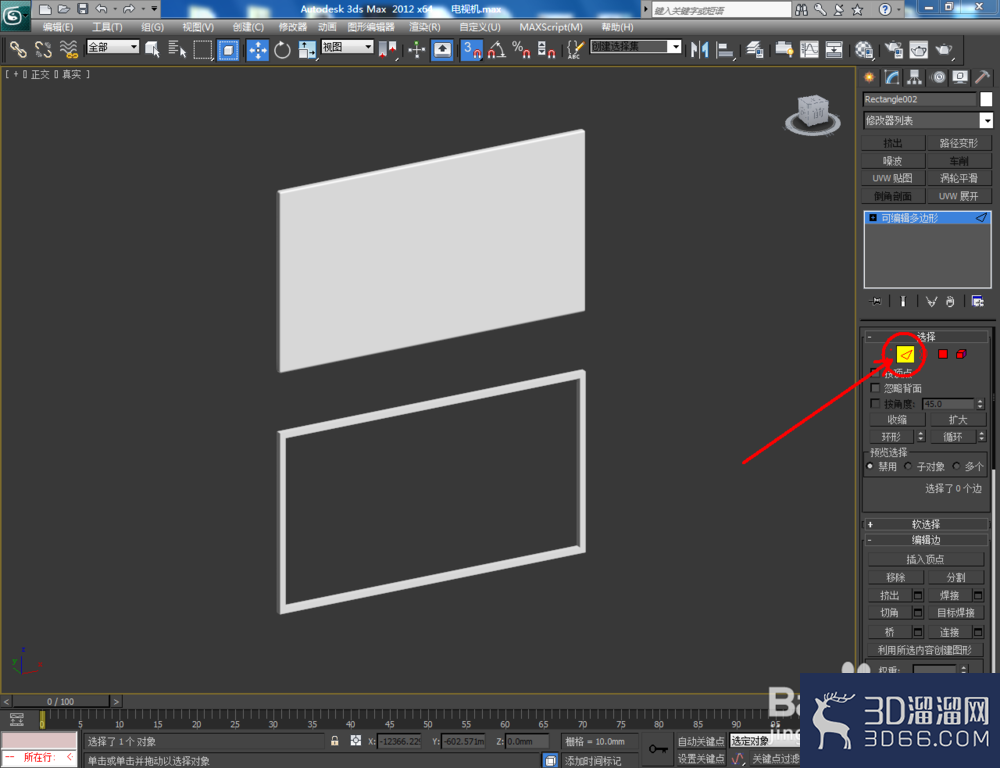
Task: Open the MAXScript(M) menu
Action: 551,27
